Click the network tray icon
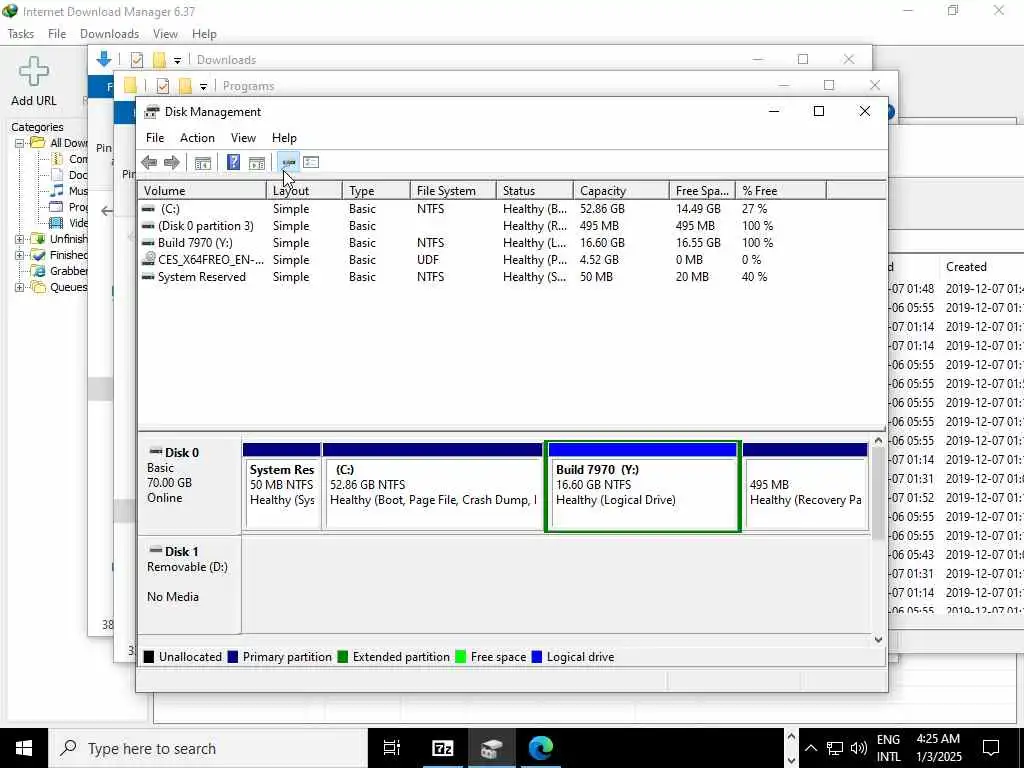1024x768 pixels. [835, 748]
